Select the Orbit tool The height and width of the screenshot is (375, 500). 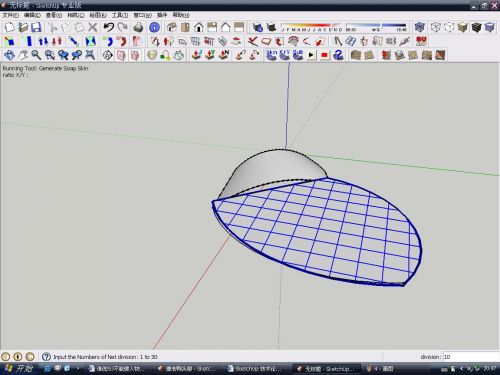click(9, 55)
